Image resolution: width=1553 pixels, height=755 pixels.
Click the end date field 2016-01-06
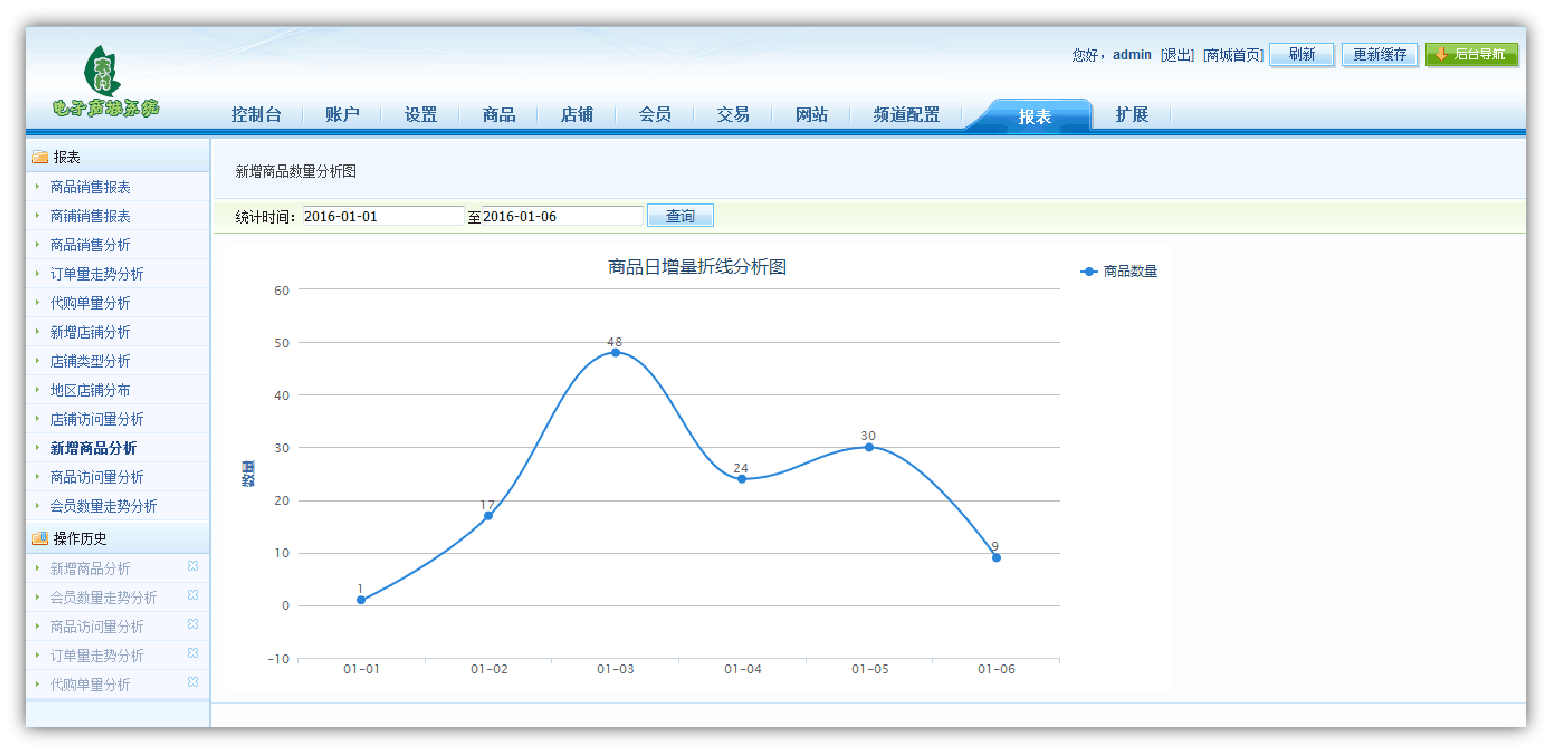point(562,216)
